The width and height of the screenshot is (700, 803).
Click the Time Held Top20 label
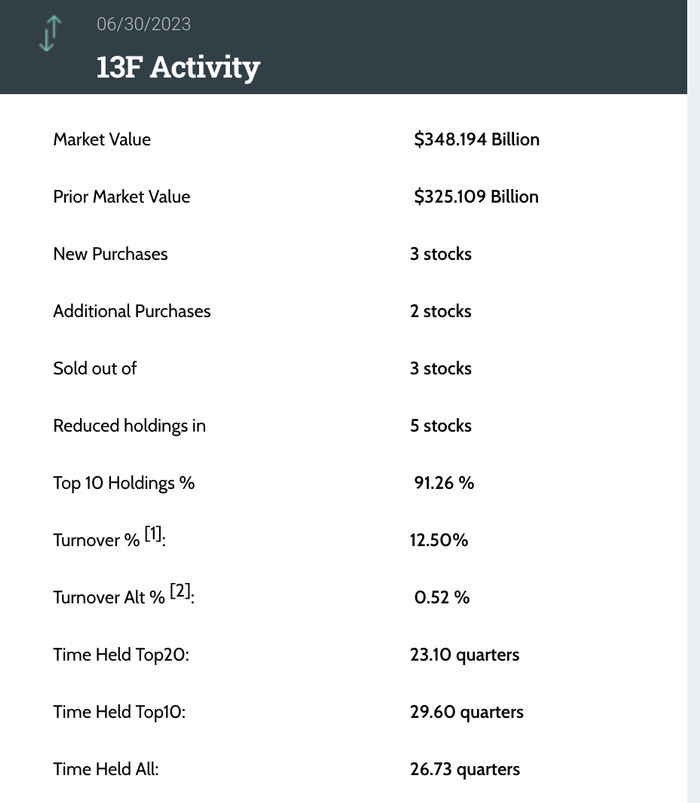tap(121, 655)
